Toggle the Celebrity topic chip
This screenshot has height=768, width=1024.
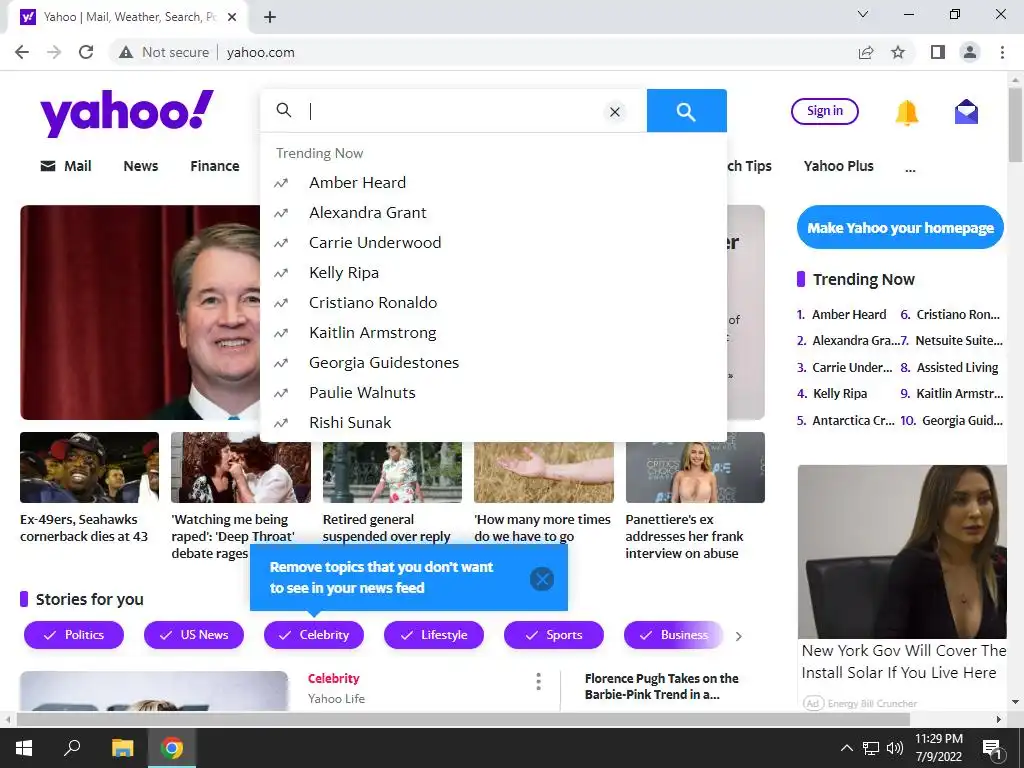click(x=314, y=635)
